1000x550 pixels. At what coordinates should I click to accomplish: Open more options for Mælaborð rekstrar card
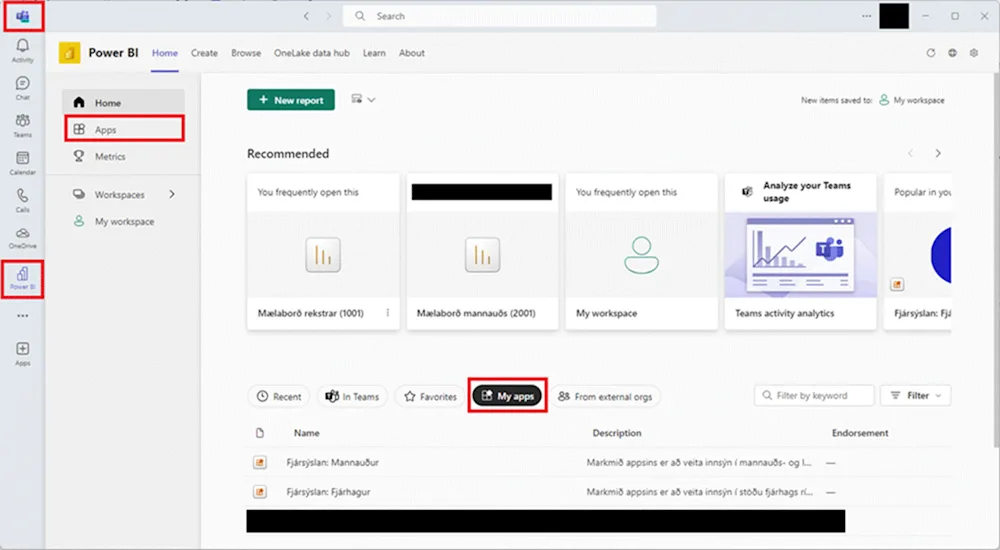pyautogui.click(x=388, y=313)
